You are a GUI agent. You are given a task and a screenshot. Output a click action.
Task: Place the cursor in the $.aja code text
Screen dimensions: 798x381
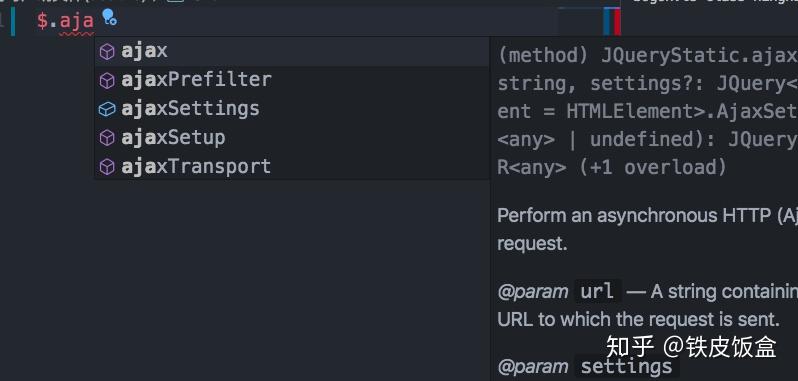(x=65, y=21)
